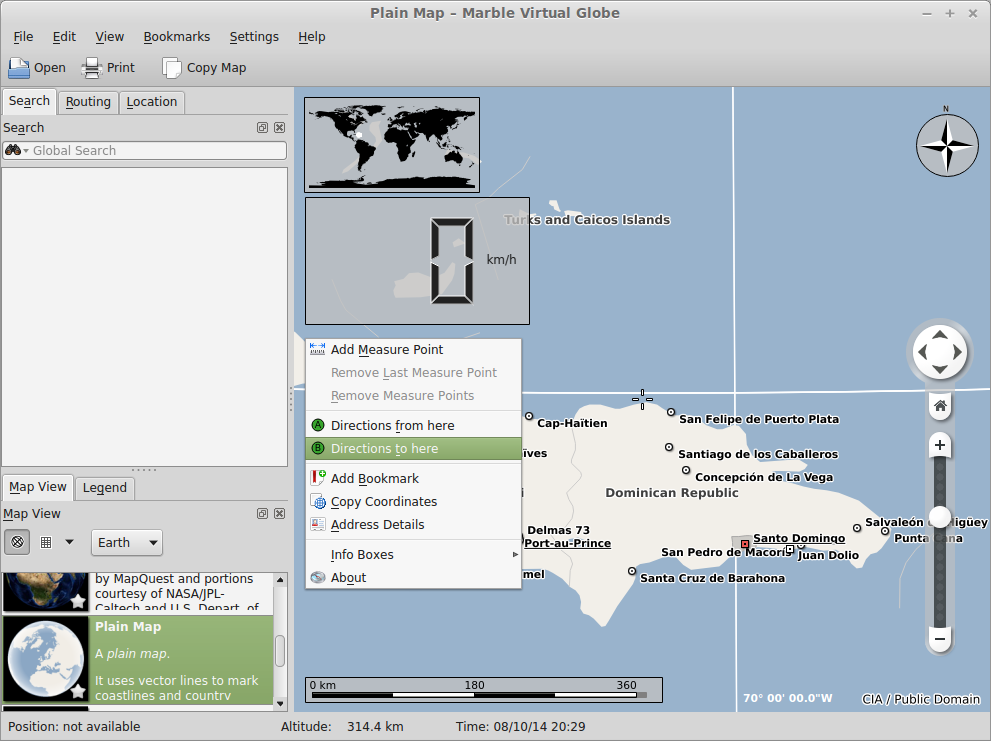
Task: Choose Address Details
Action: [x=413, y=524]
